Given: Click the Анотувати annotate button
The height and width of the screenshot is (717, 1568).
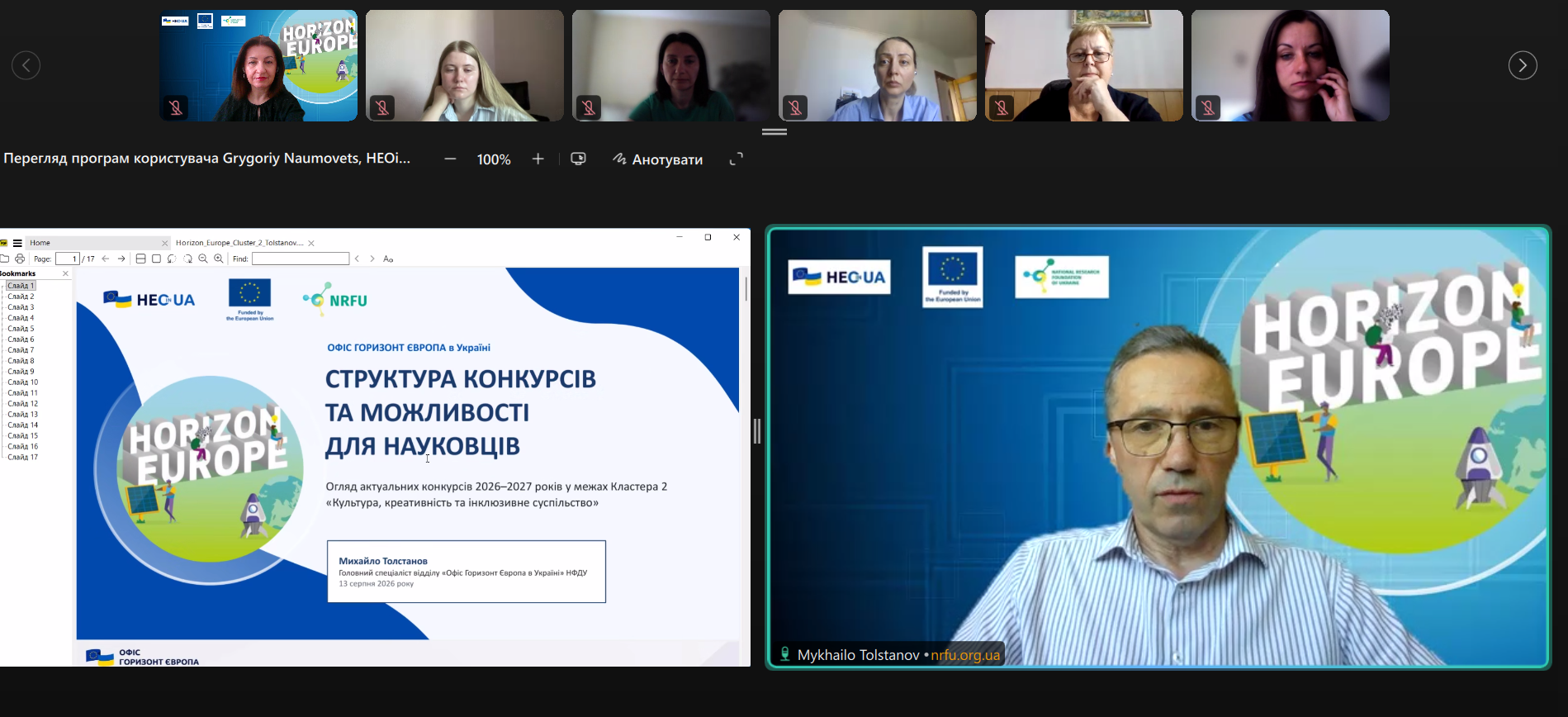Looking at the screenshot, I should (658, 159).
